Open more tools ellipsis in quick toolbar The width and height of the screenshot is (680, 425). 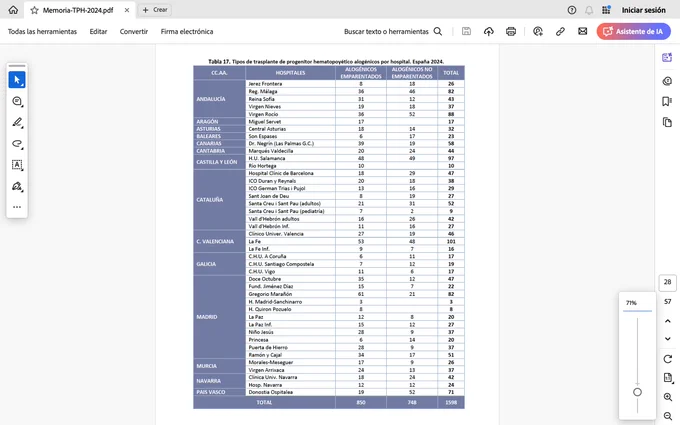click(x=17, y=207)
